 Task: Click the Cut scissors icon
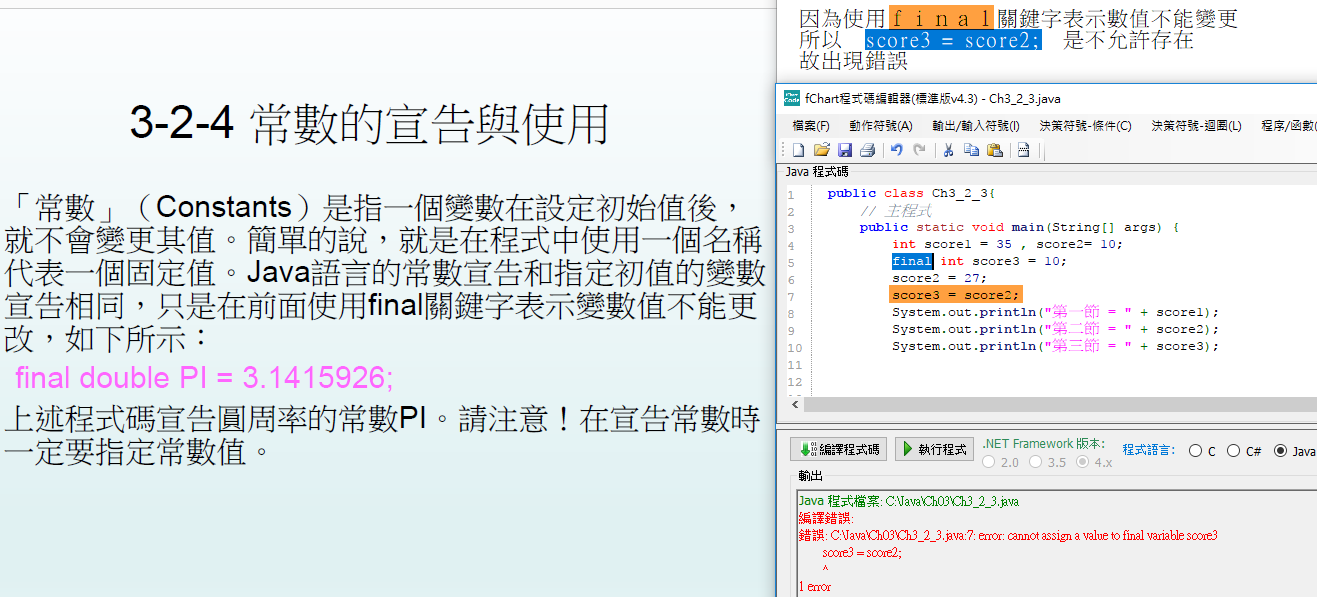click(947, 150)
